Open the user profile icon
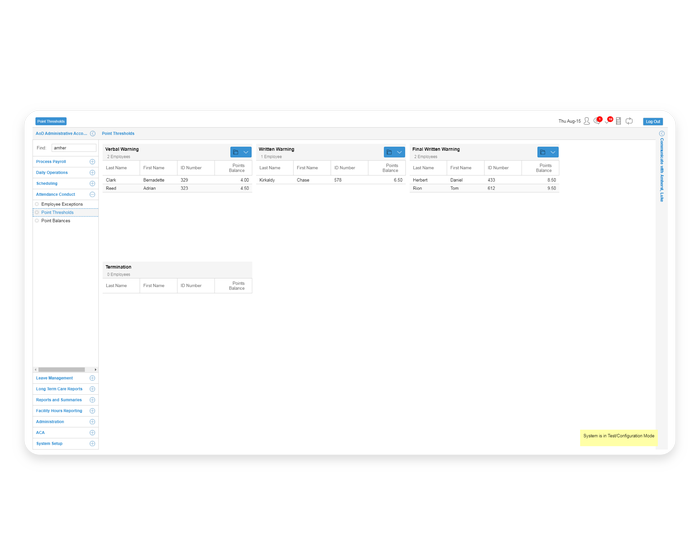This screenshot has width=700, height=560. [587, 121]
